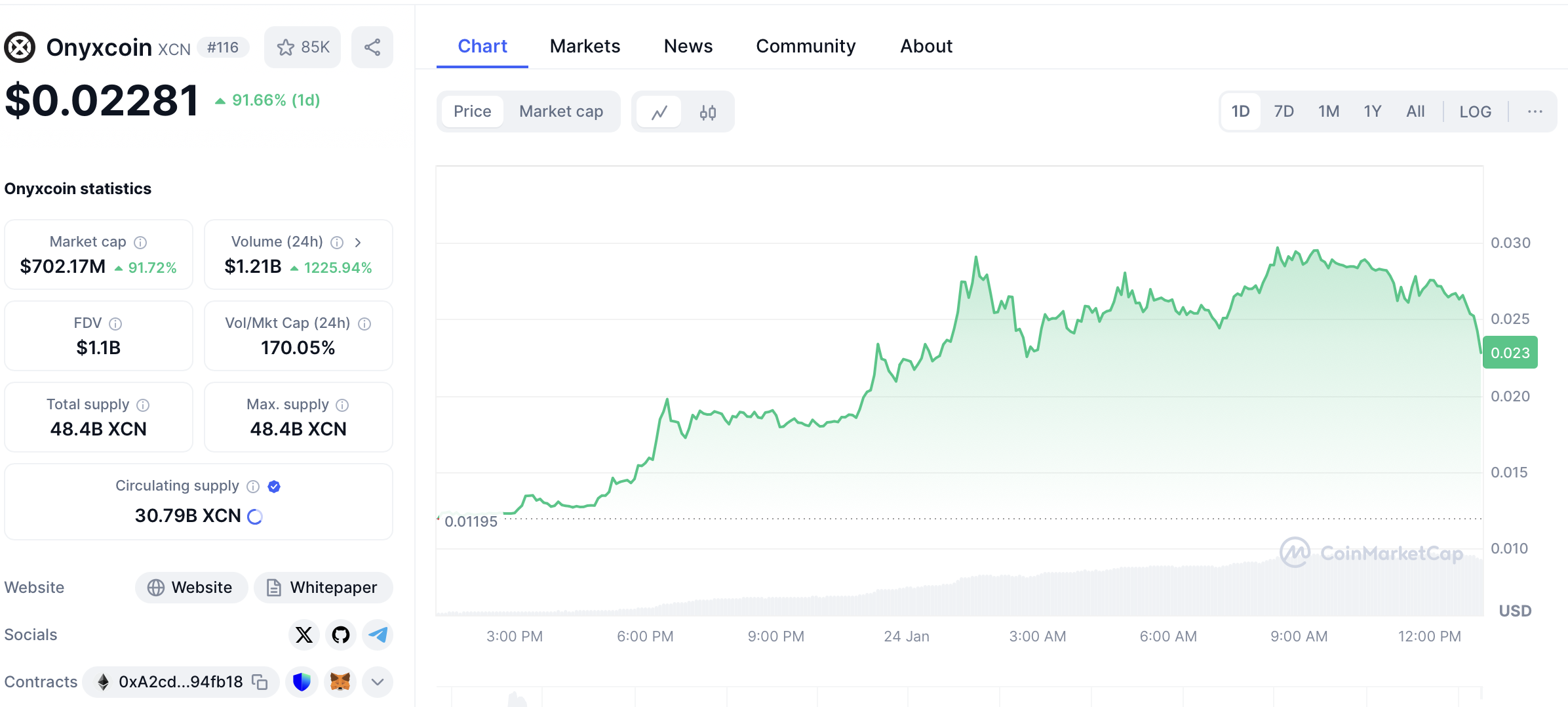
Task: Open the X (Twitter) social link
Action: (304, 635)
